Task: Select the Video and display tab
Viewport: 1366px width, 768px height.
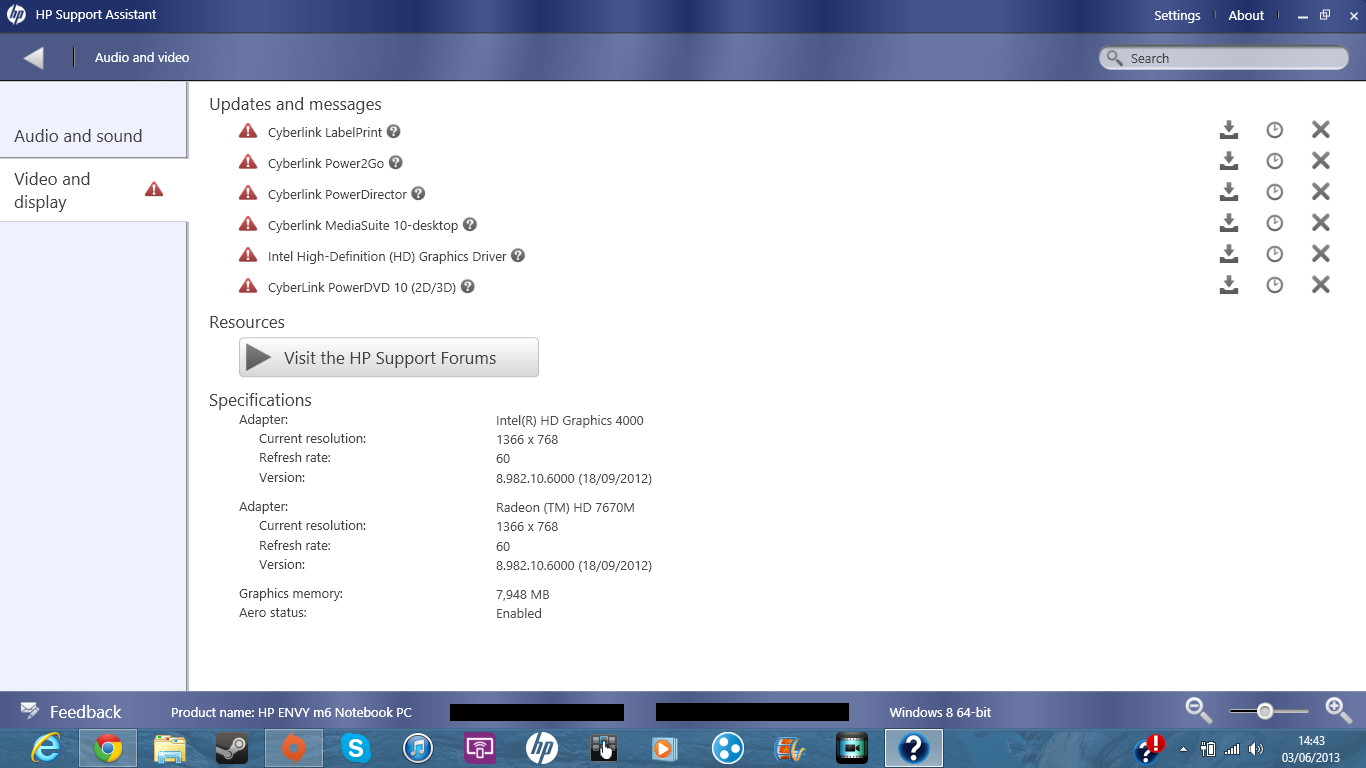Action: (x=94, y=190)
